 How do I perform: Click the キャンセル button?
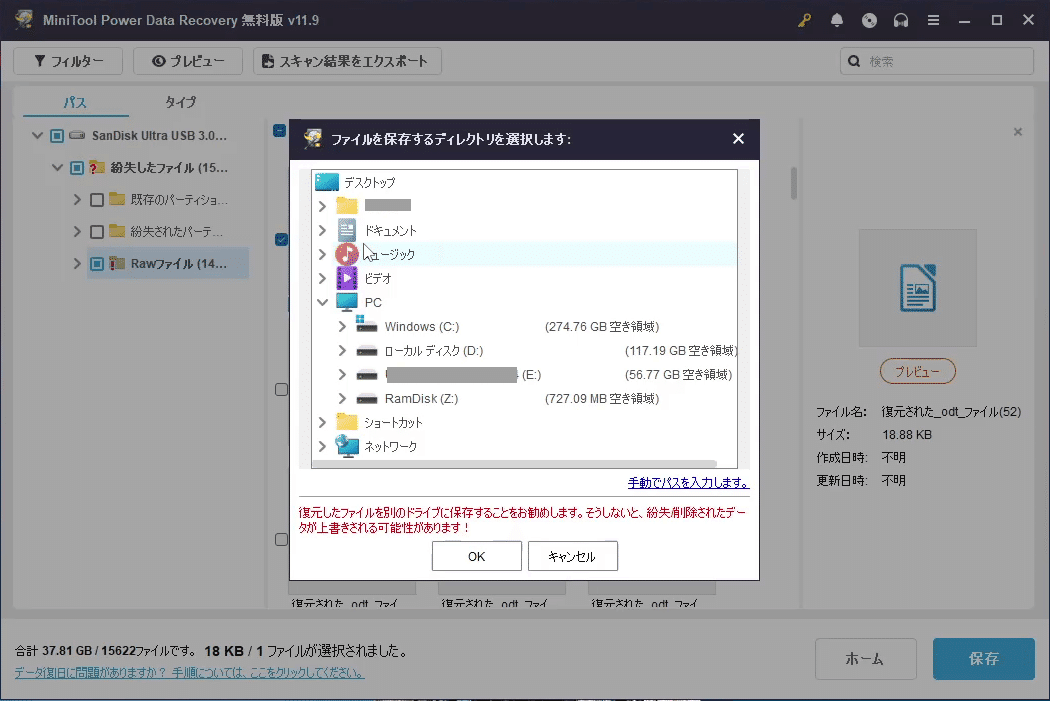pos(573,556)
